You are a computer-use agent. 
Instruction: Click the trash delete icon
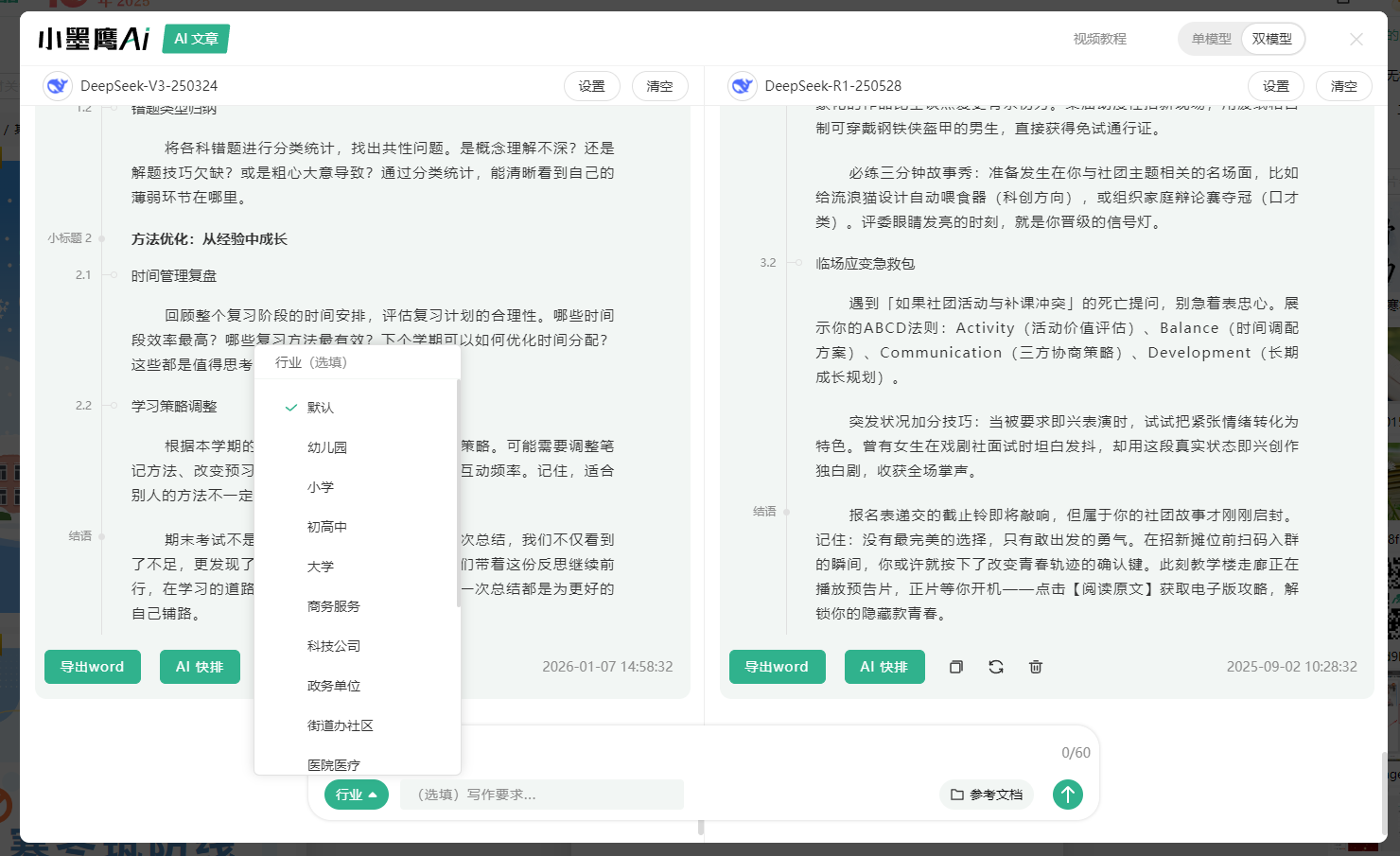(x=1036, y=667)
